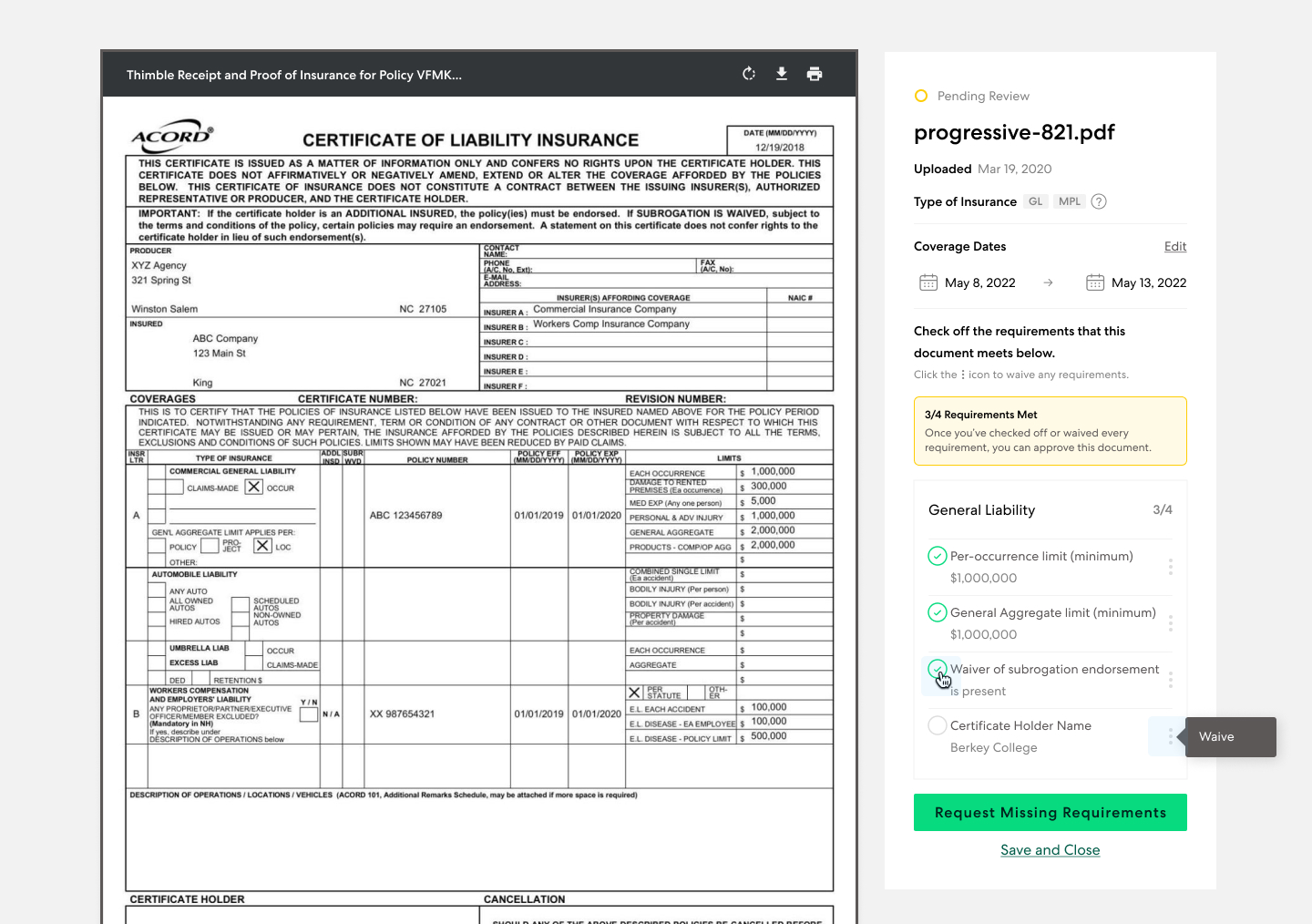Click the Save and Close link

coord(1050,849)
